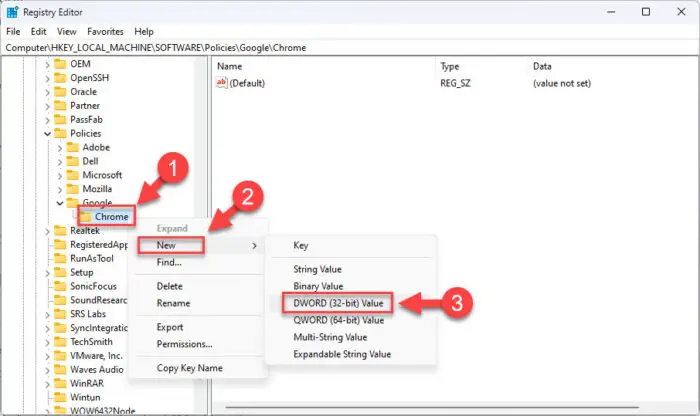Select Key in the New submenu
700x416 pixels.
coord(300,245)
